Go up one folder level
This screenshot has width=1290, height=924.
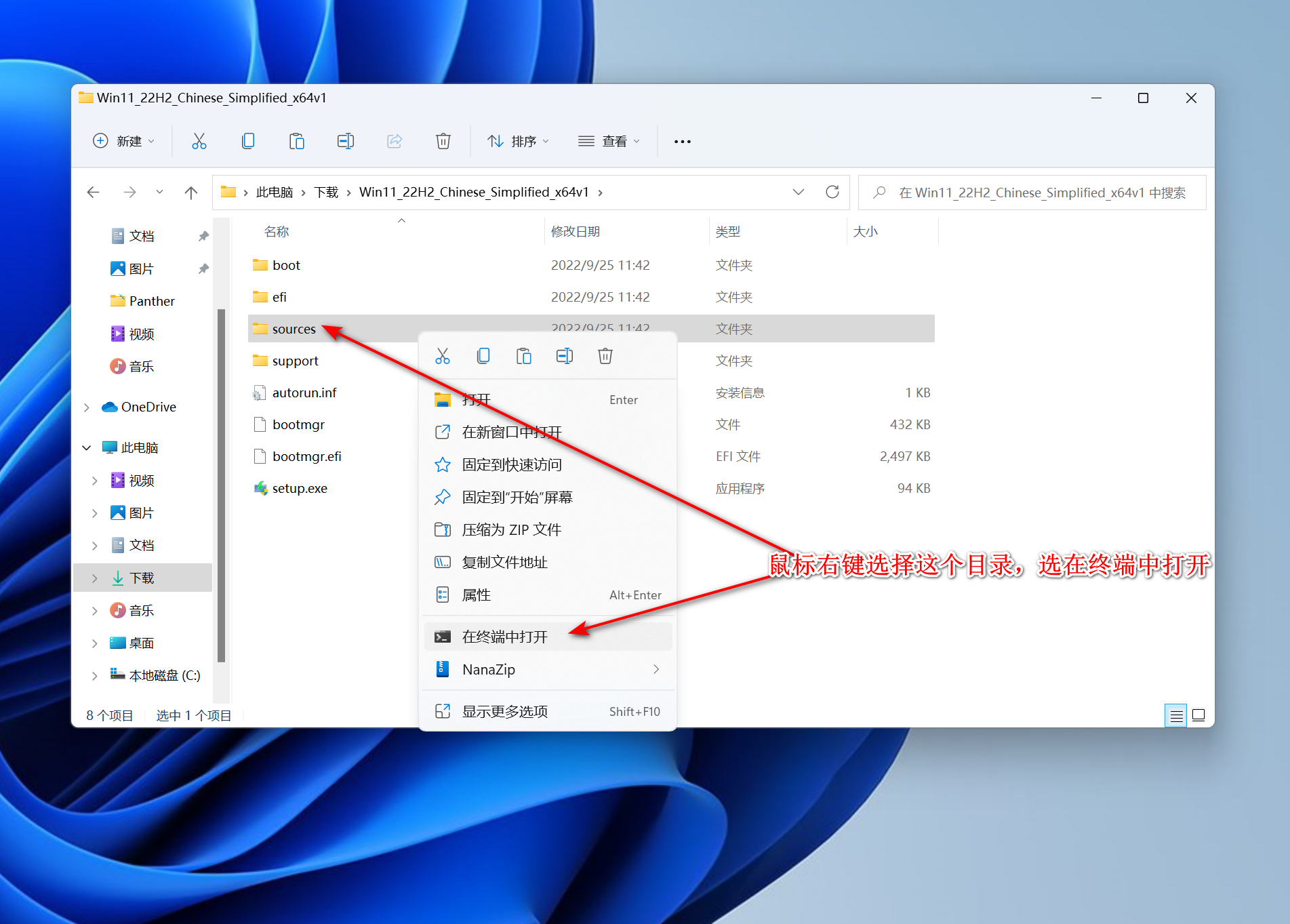tap(191, 193)
